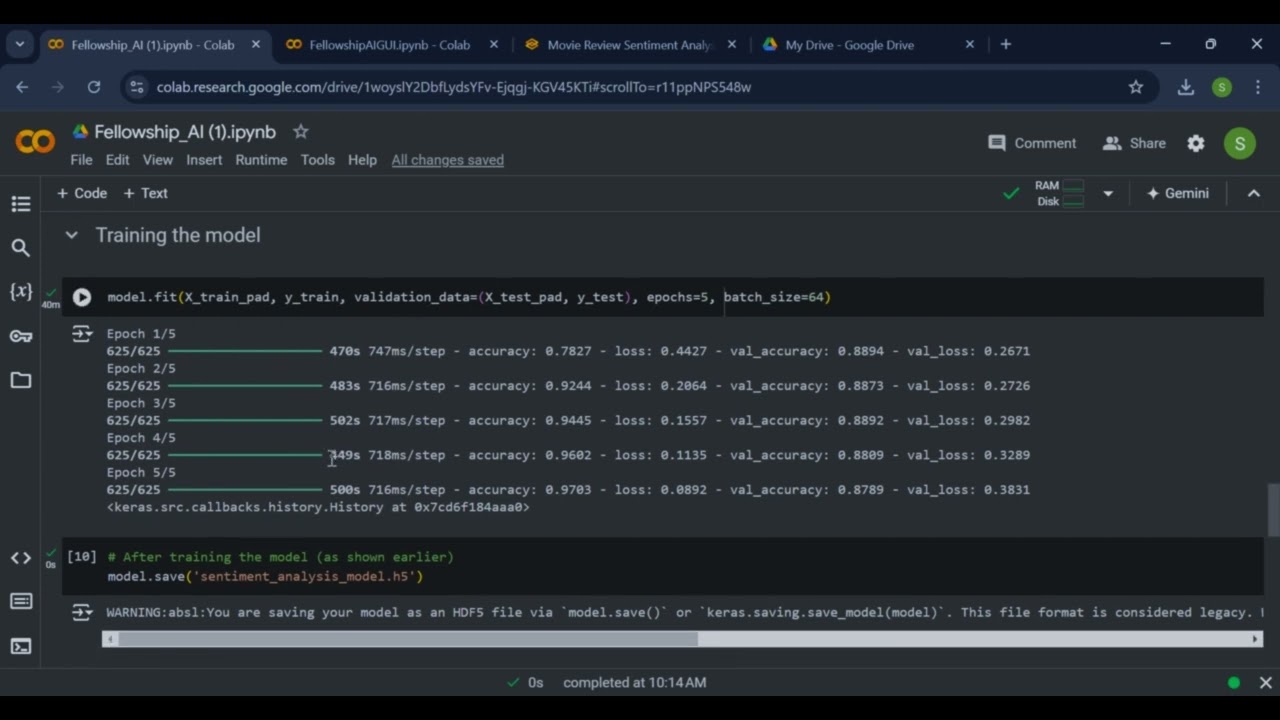
Task: Click the model.save code line
Action: tap(265, 577)
